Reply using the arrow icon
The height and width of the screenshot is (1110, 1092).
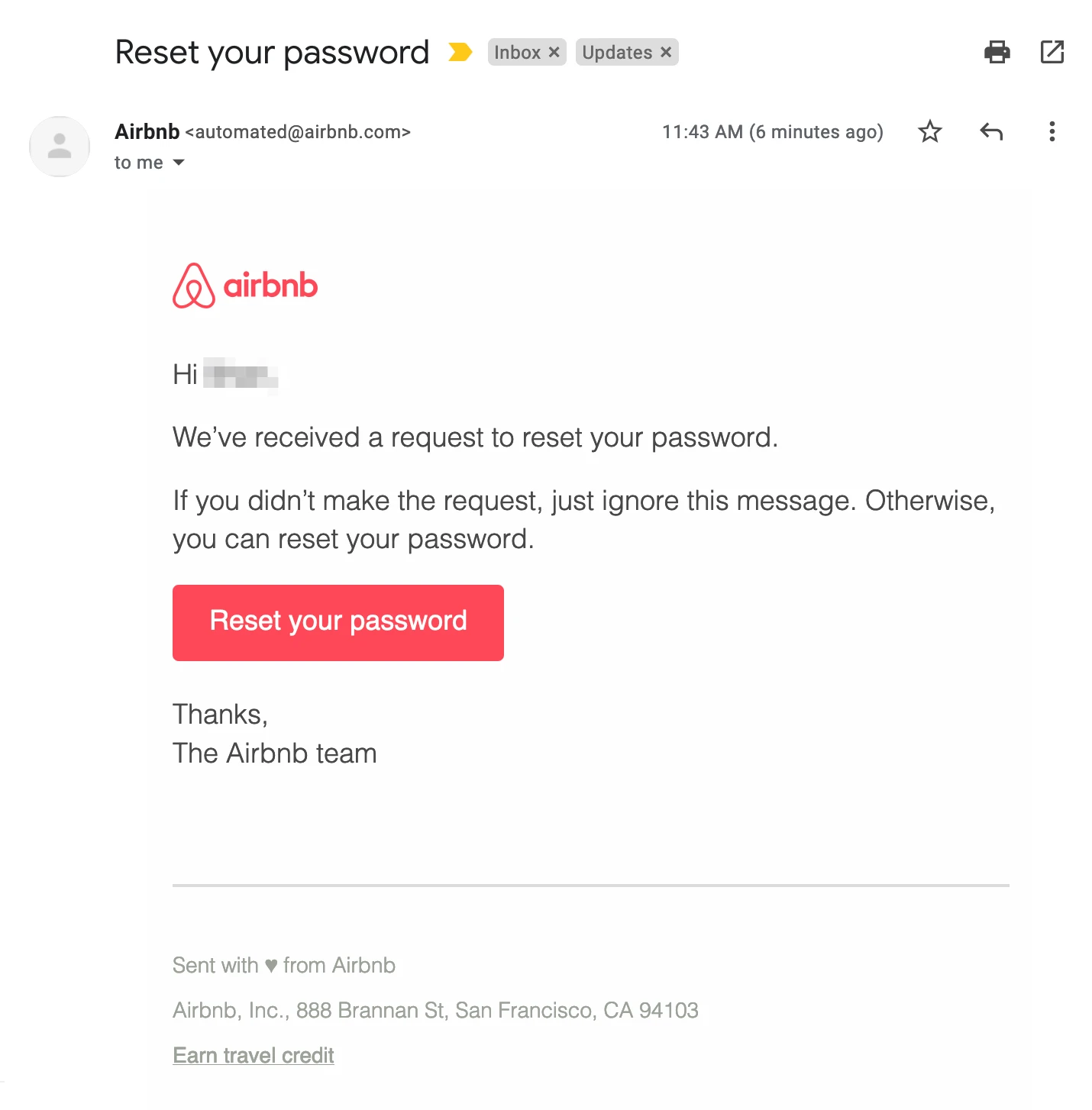pyautogui.click(x=990, y=132)
